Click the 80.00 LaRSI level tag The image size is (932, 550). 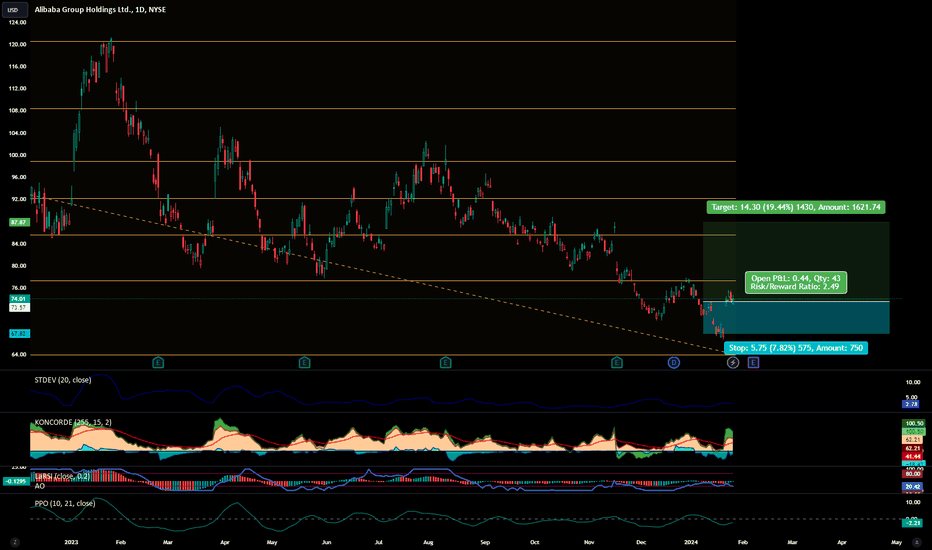pos(912,473)
